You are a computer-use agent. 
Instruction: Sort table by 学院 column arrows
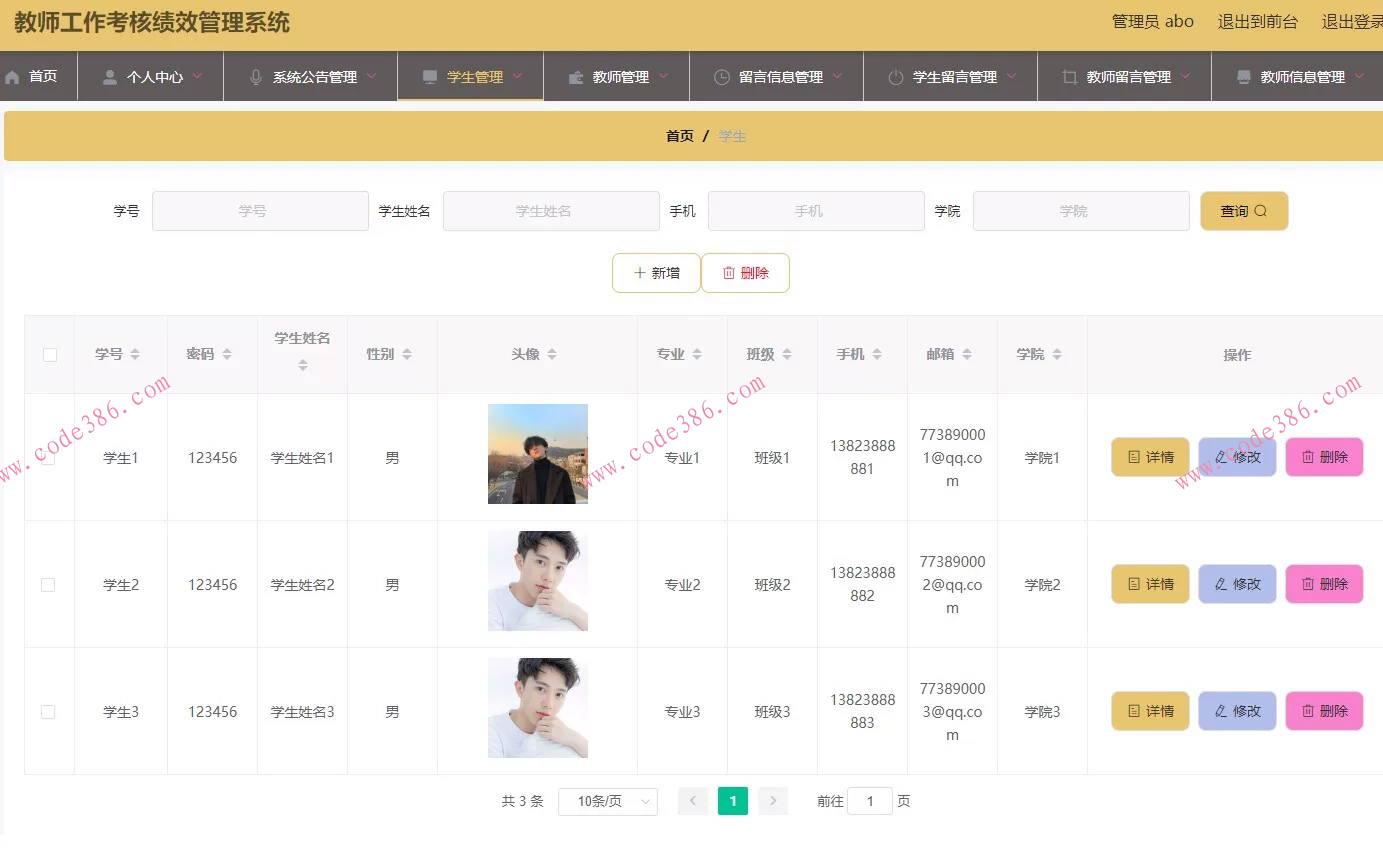click(x=1057, y=355)
